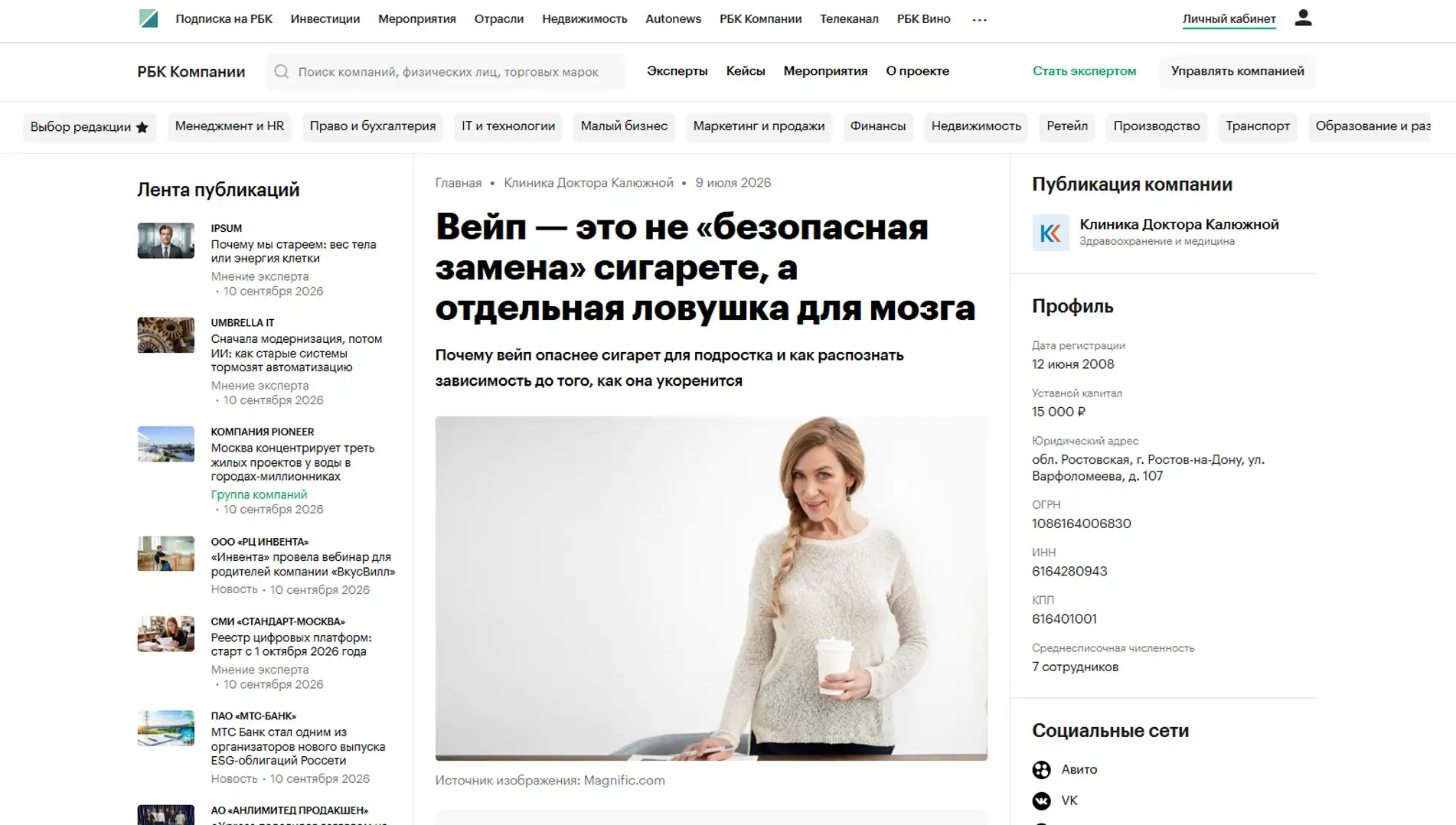The width and height of the screenshot is (1456, 825).
Task: Expand the three-dots more menu
Action: point(979,20)
